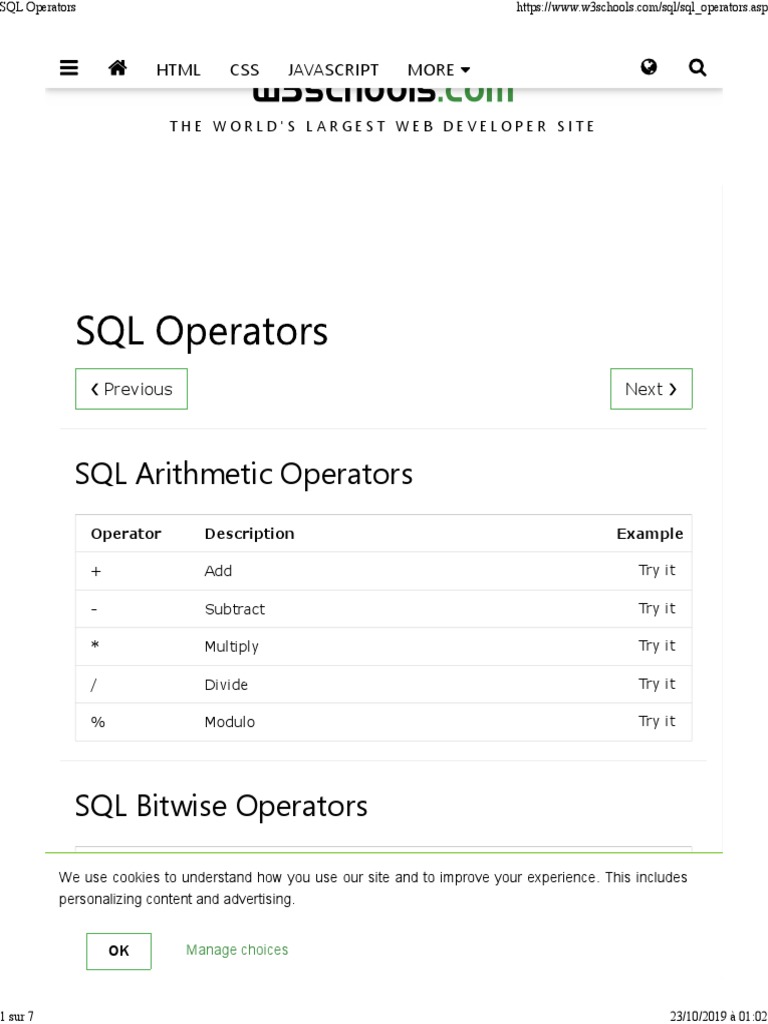Open the globe translate icon

point(649,67)
